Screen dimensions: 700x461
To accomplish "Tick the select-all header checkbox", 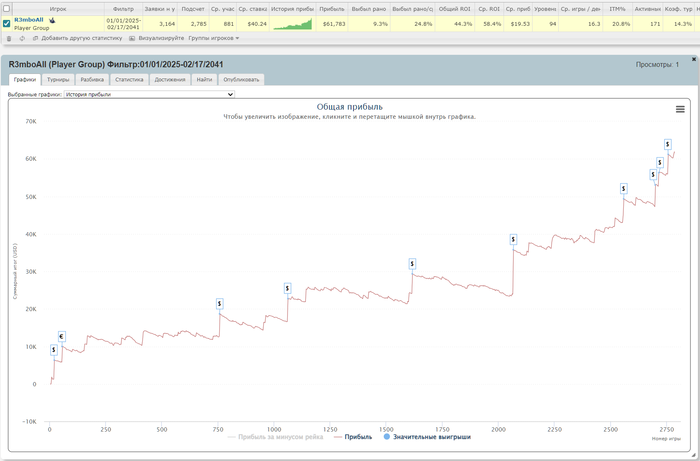I will (x=6, y=8).
